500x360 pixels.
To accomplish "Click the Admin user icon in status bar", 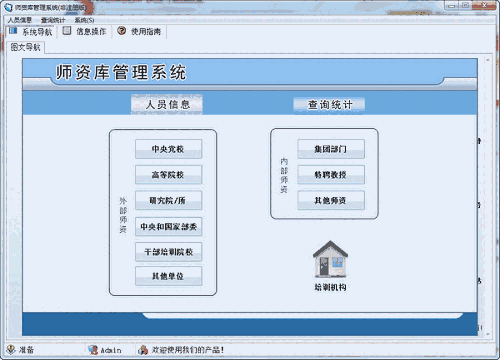I will point(93,350).
